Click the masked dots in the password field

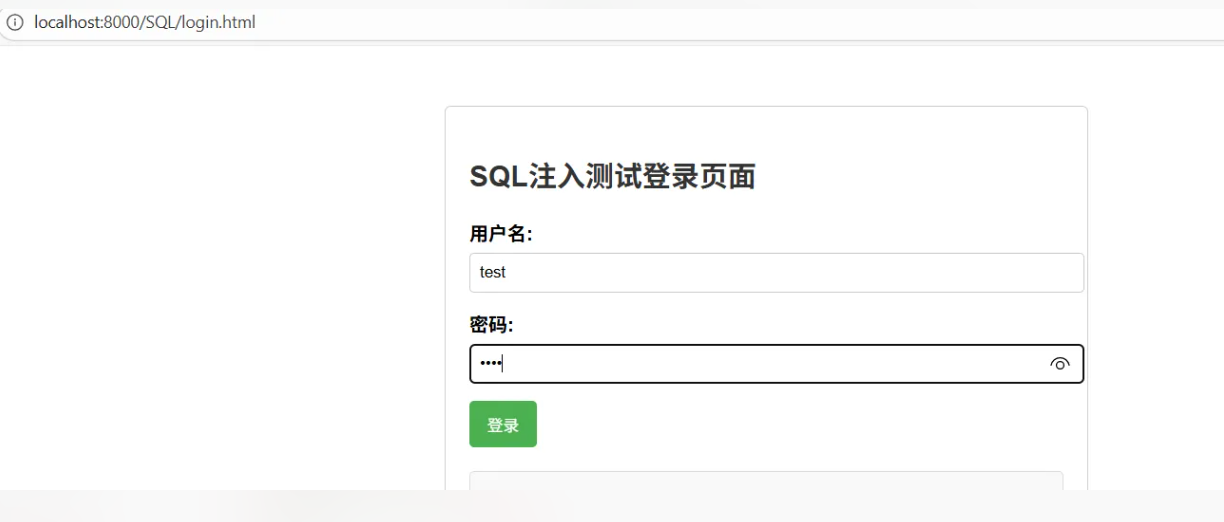click(x=490, y=364)
